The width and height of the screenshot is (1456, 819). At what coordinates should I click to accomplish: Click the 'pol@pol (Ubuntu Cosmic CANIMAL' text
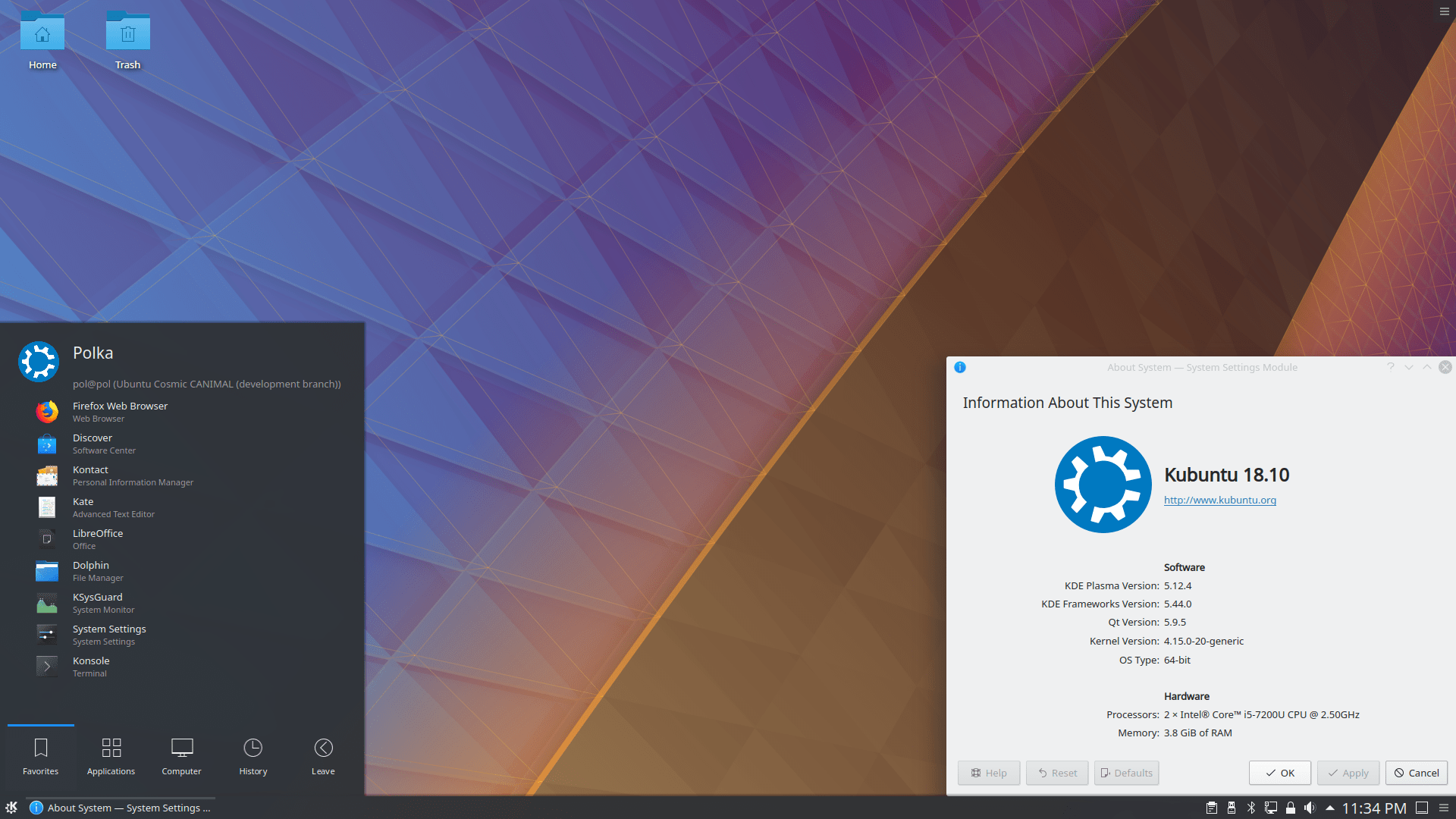pos(207,384)
